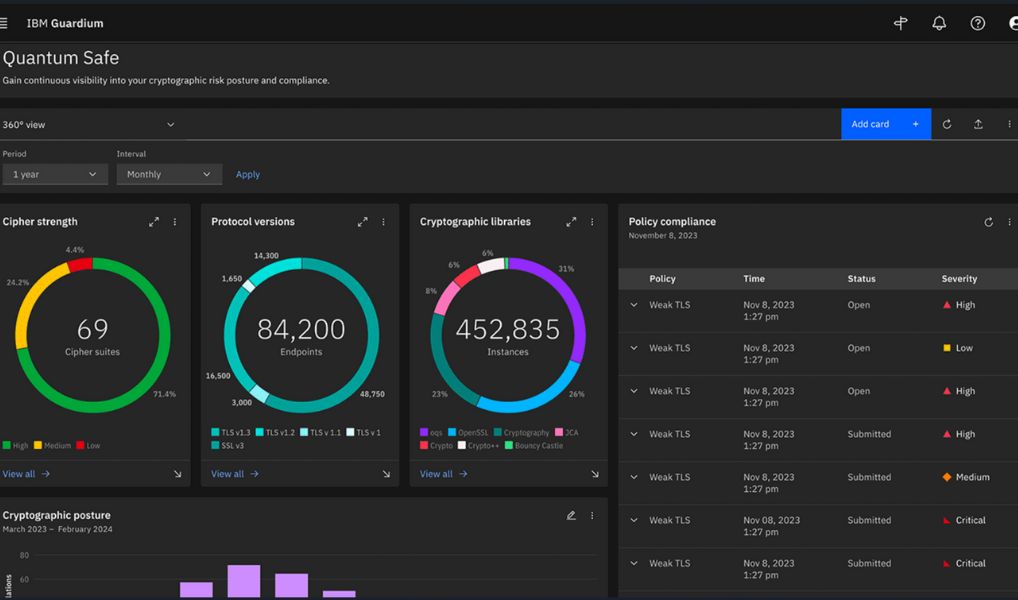
Task: Open the hamburger navigation menu
Action: 3,23
